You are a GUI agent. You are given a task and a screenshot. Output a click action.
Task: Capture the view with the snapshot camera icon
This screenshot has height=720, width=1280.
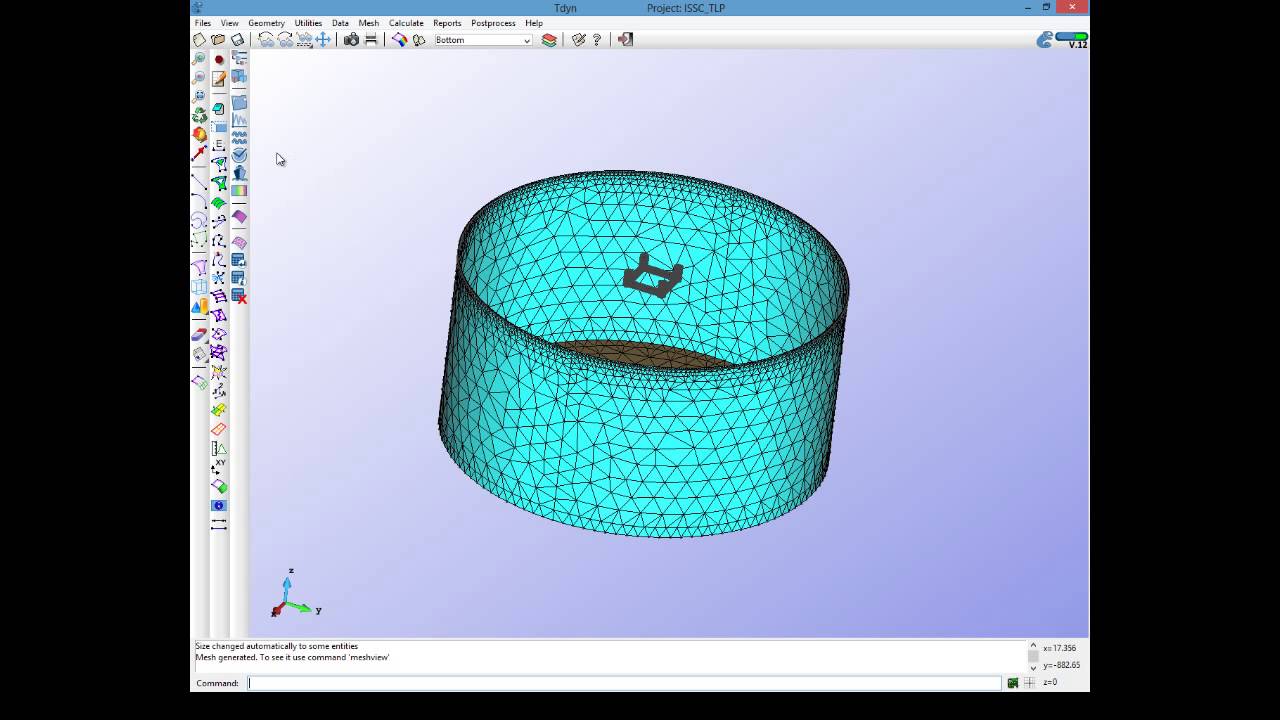pyautogui.click(x=351, y=39)
